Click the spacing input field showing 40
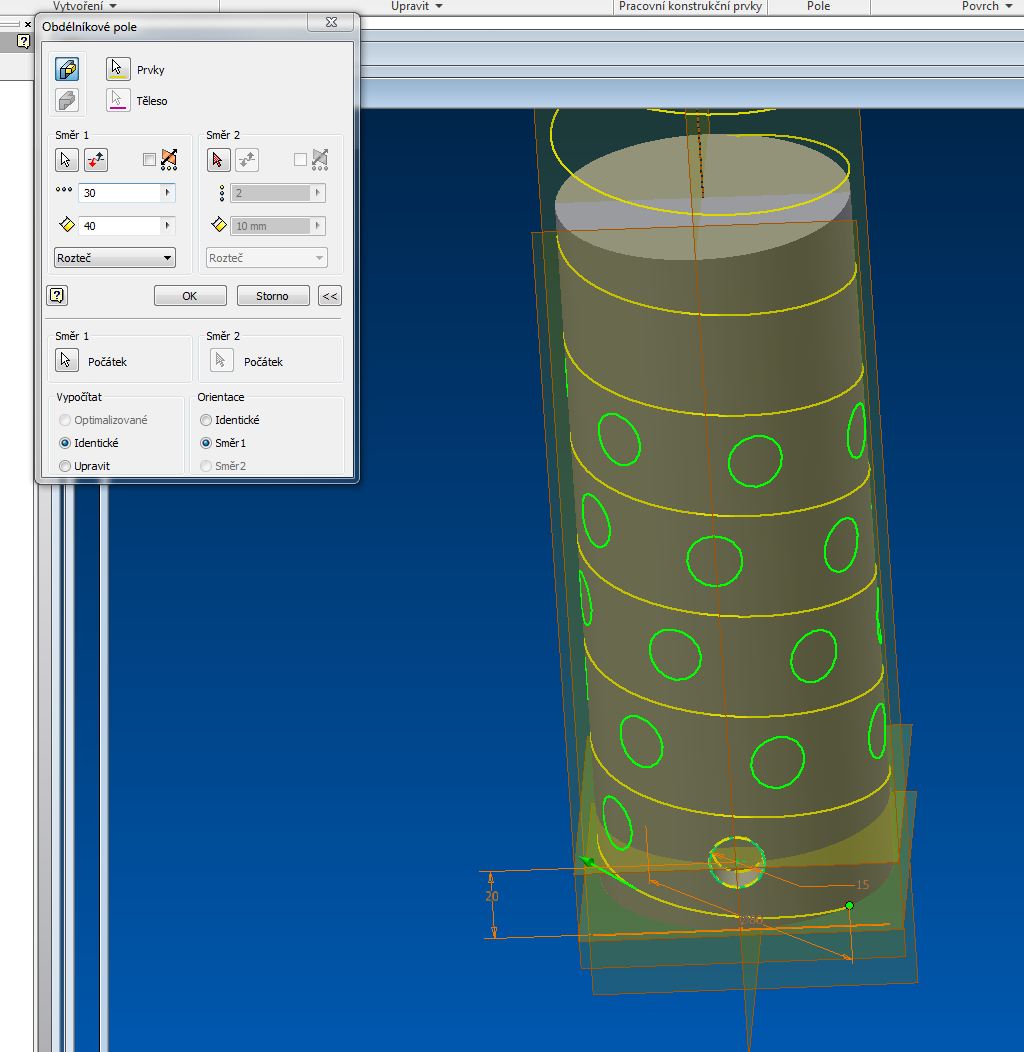This screenshot has width=1024, height=1052. [119, 225]
